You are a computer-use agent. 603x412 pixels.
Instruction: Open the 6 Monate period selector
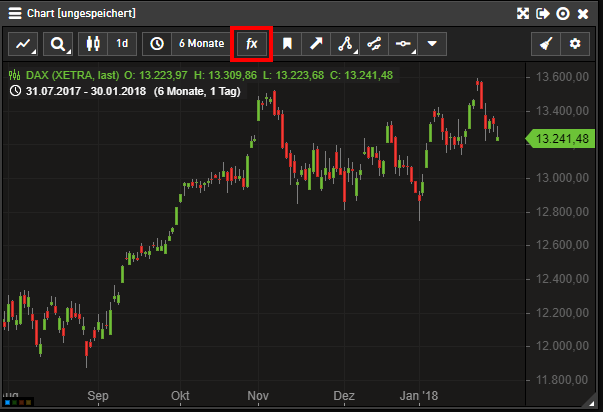[x=202, y=44]
